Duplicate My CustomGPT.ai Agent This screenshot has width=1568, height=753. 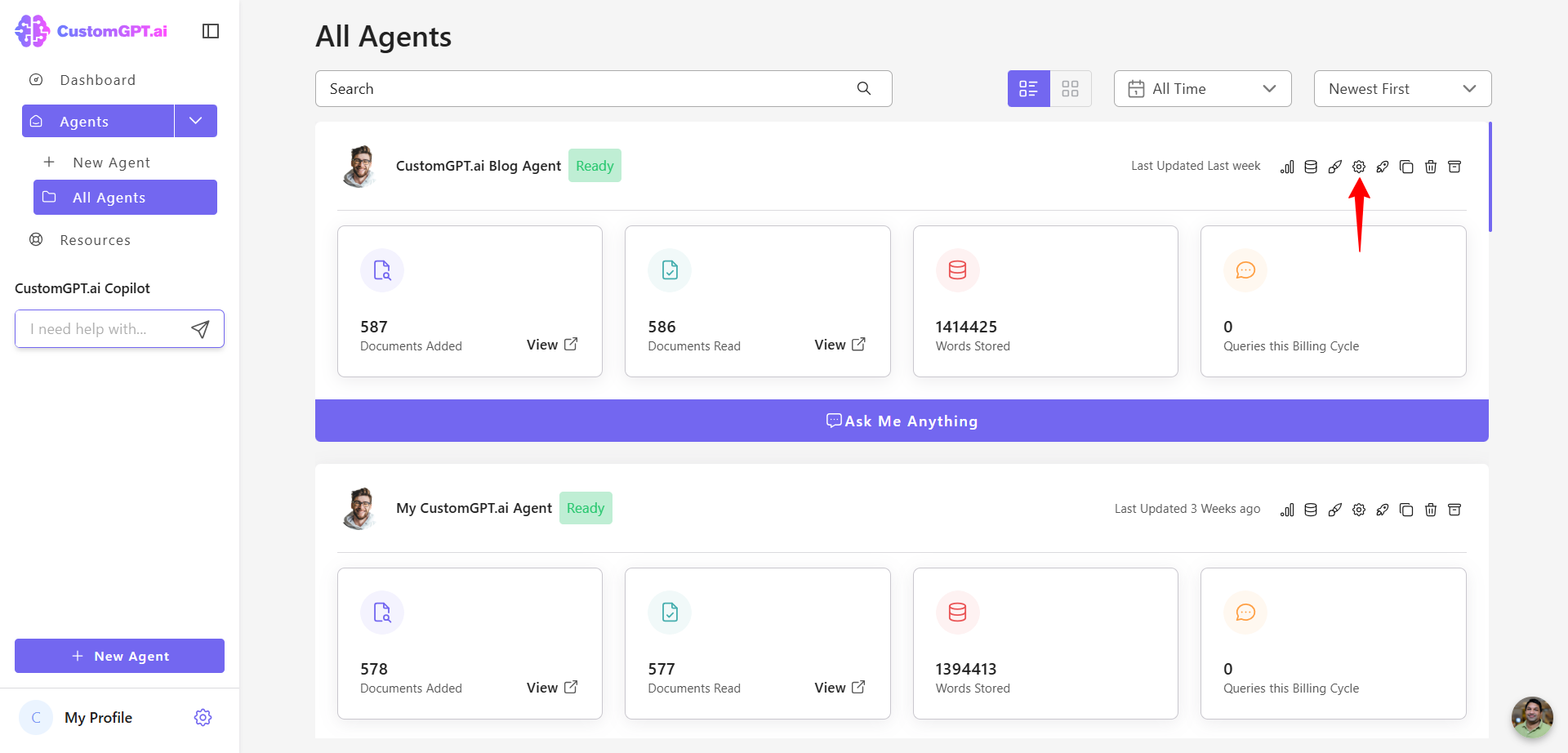point(1406,510)
